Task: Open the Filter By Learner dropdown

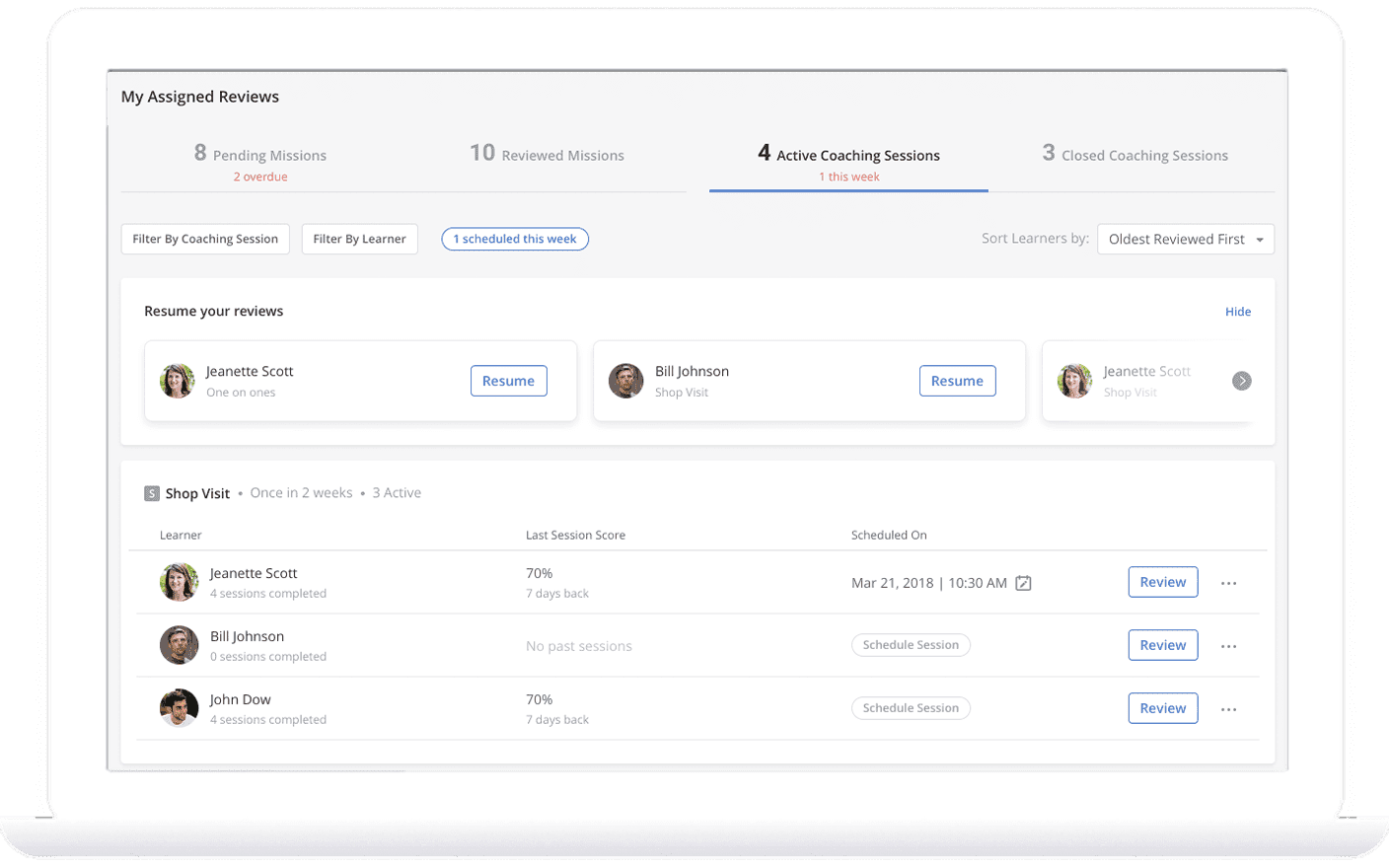Action: click(x=359, y=239)
